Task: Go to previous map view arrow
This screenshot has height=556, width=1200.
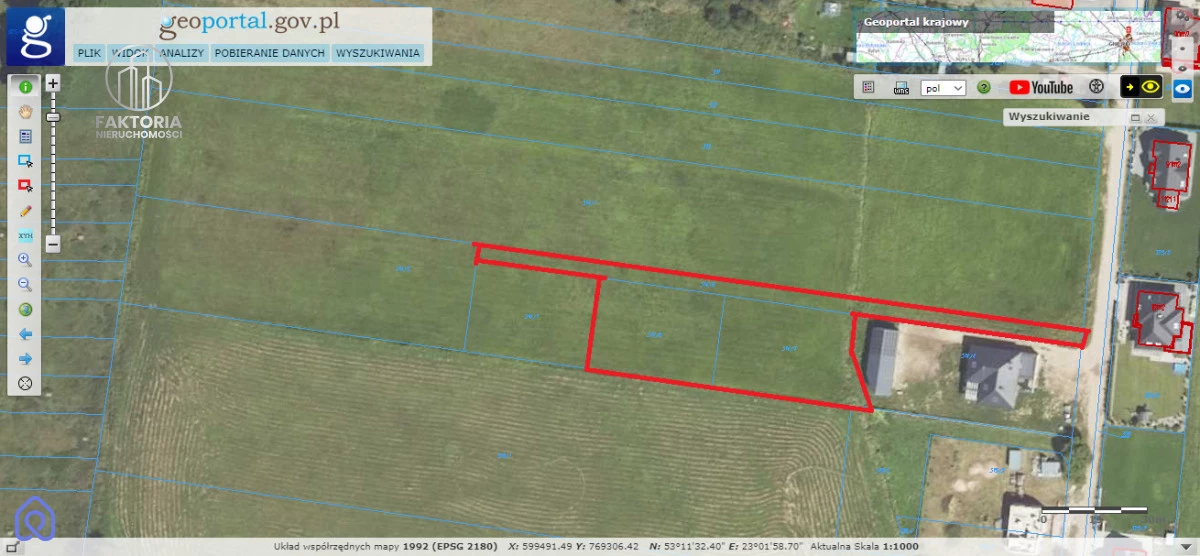Action: point(25,334)
